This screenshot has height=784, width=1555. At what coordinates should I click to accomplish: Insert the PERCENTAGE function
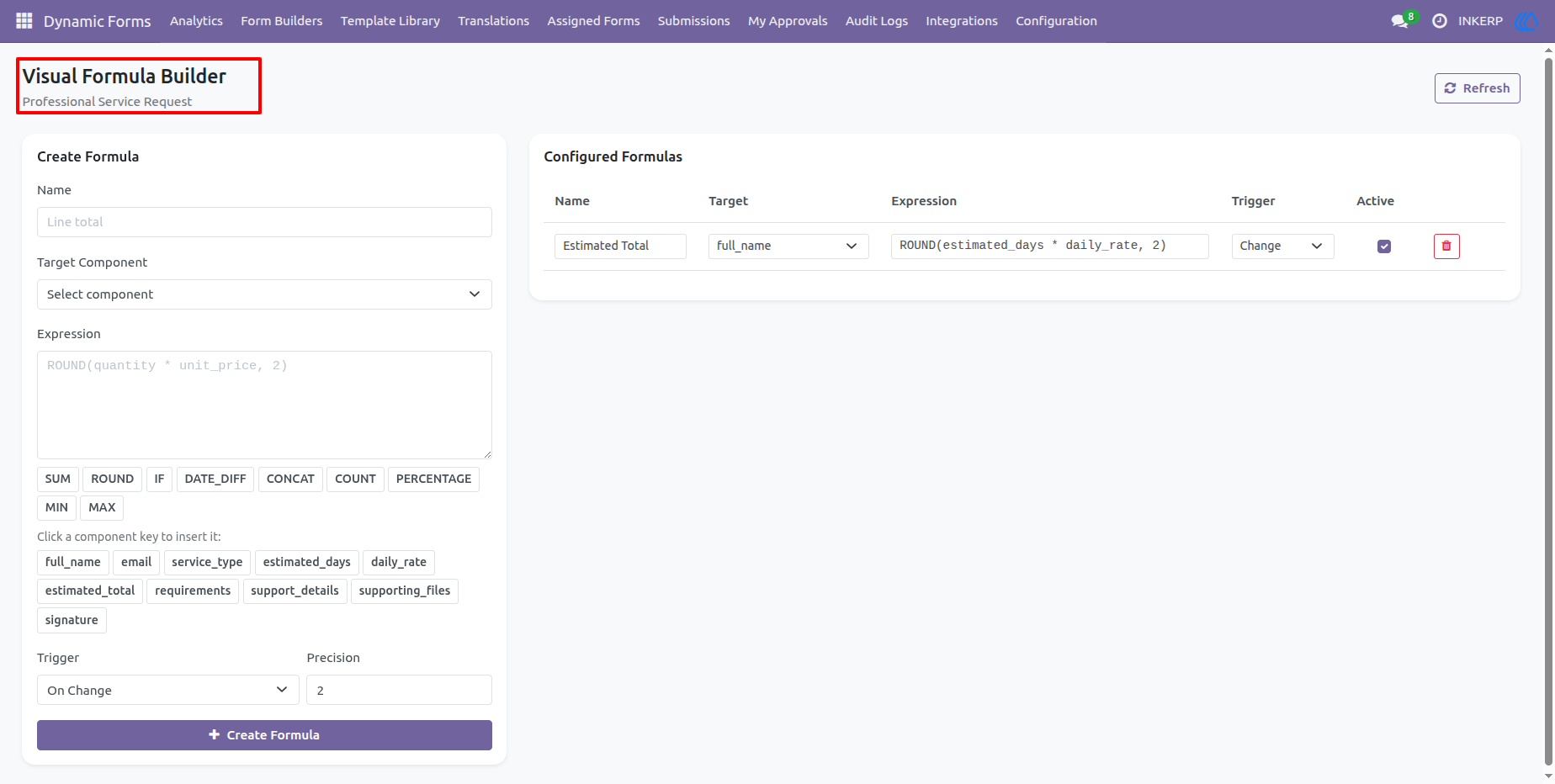[434, 479]
